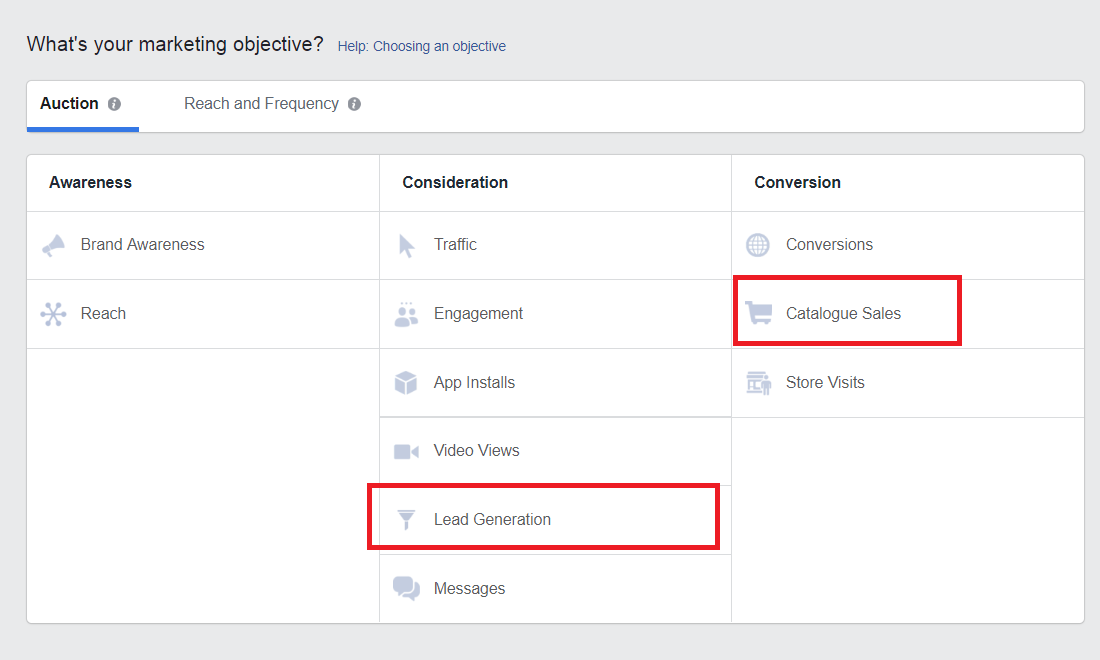This screenshot has height=660, width=1100.
Task: Click the megaphone icon for Brand Awareness
Action: click(54, 245)
